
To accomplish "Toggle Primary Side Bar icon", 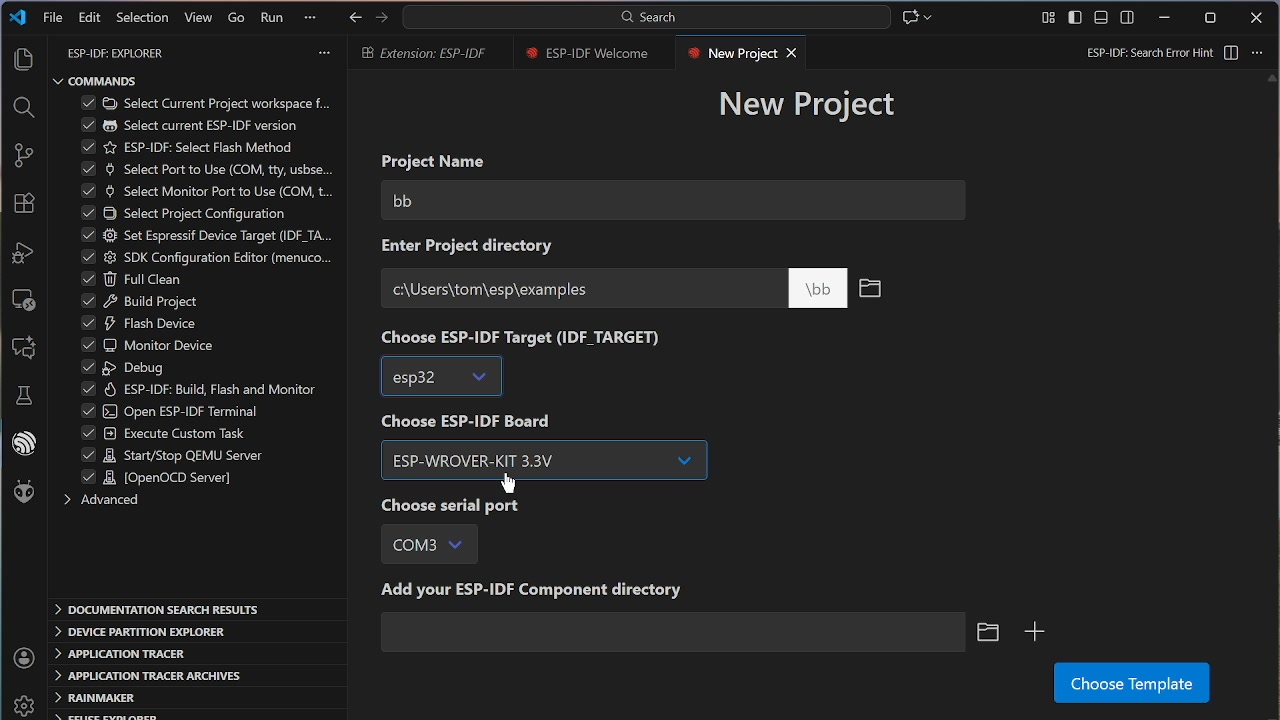I will pos(1075,17).
